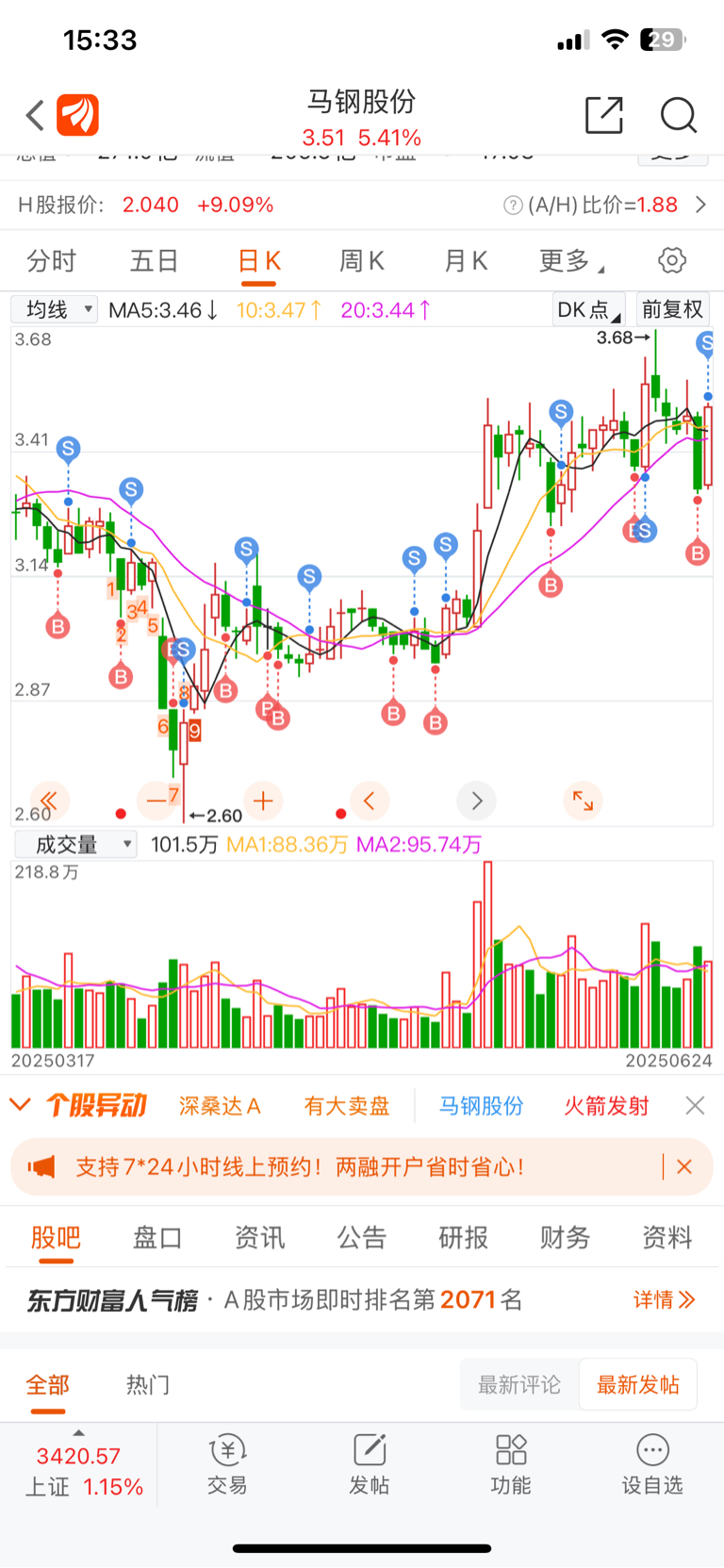Tap the MA20 3.44 value label

click(x=387, y=309)
